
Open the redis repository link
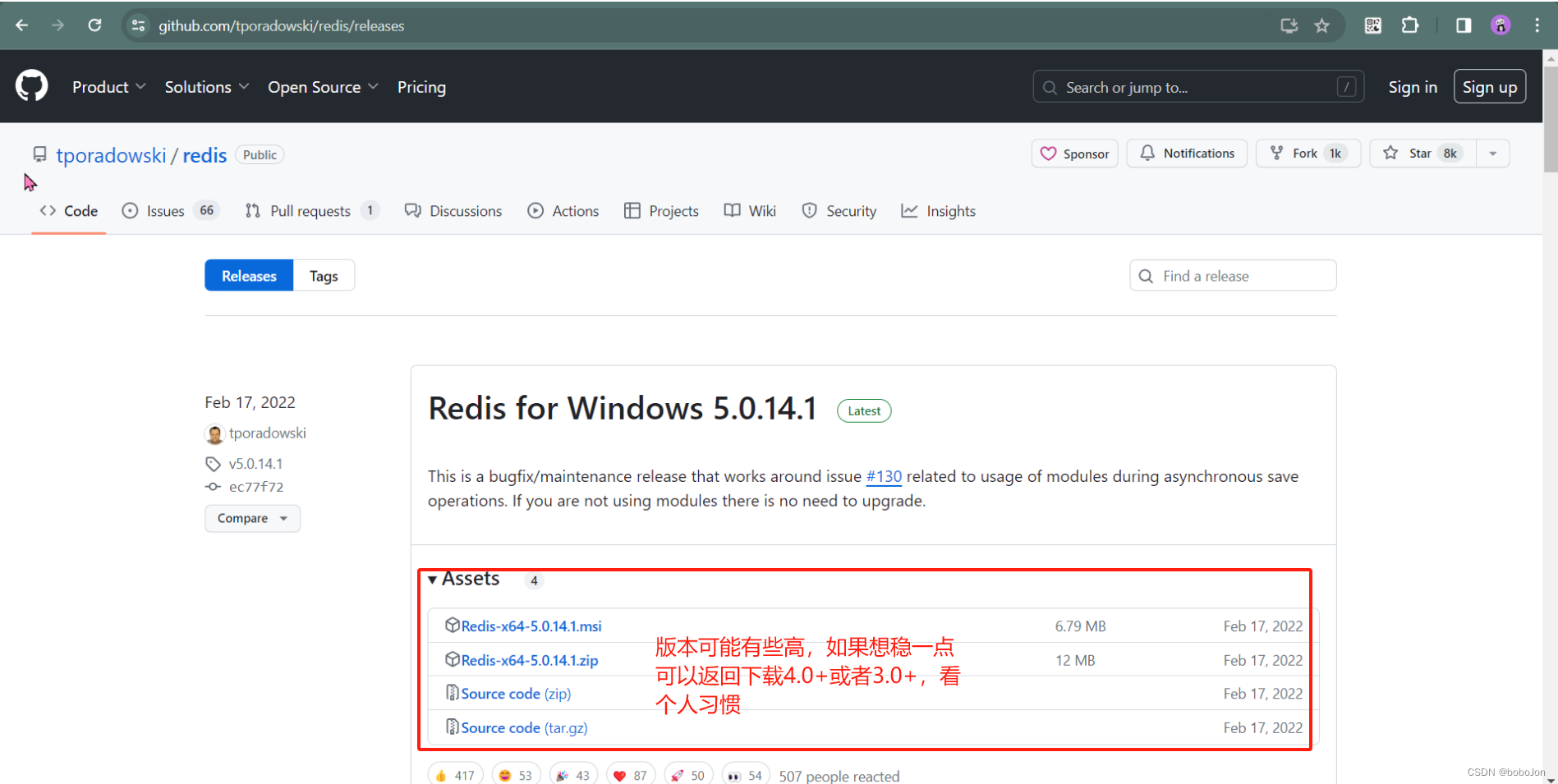205,155
